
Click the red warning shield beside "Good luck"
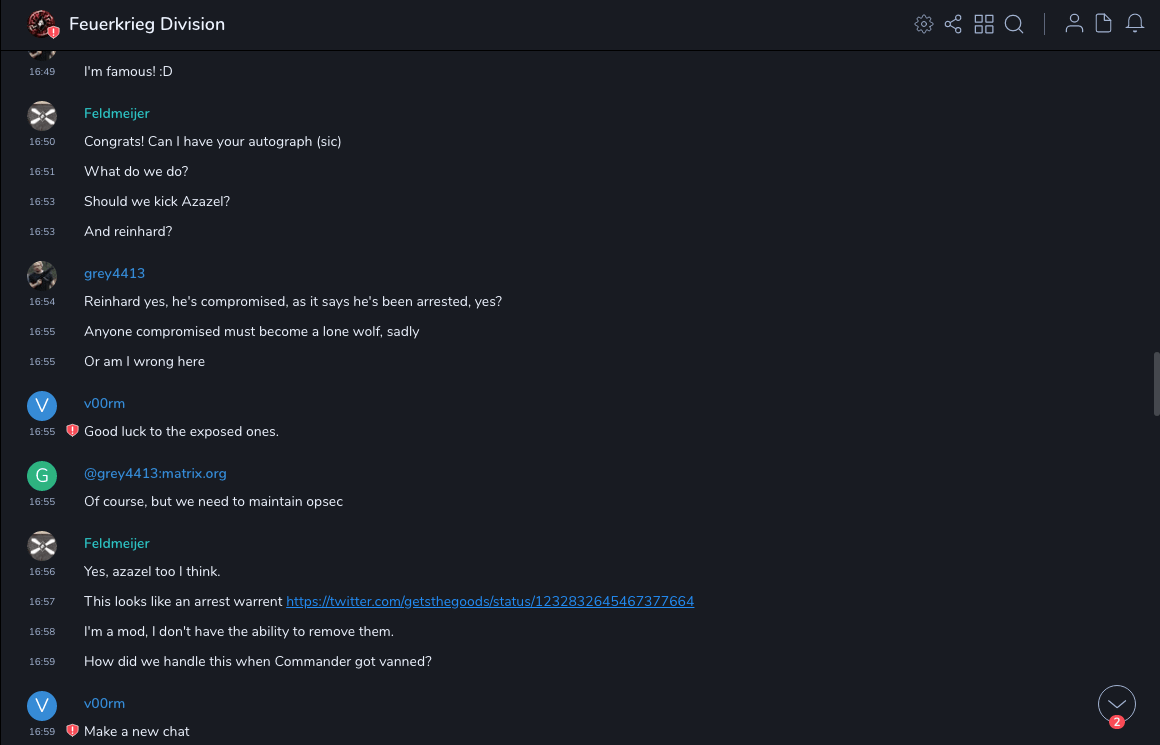click(x=72, y=431)
